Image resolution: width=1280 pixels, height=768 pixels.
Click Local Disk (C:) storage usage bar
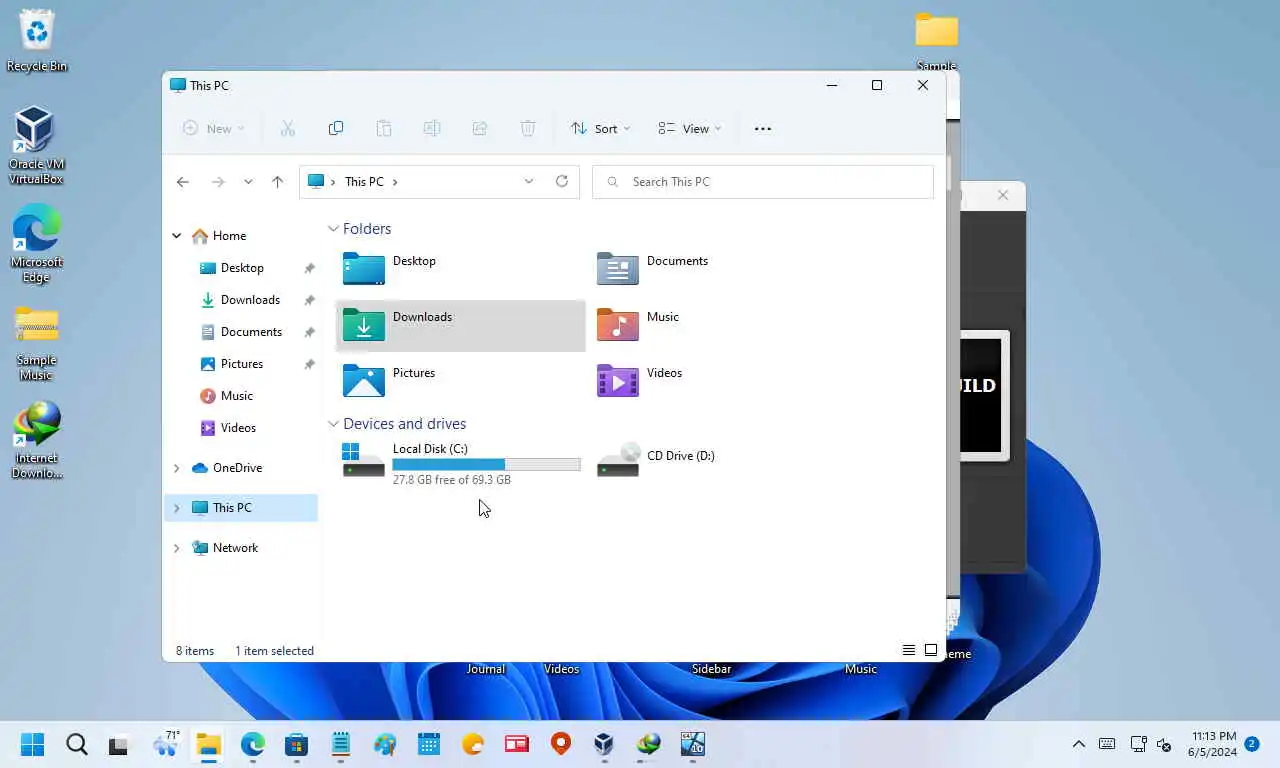tap(486, 464)
